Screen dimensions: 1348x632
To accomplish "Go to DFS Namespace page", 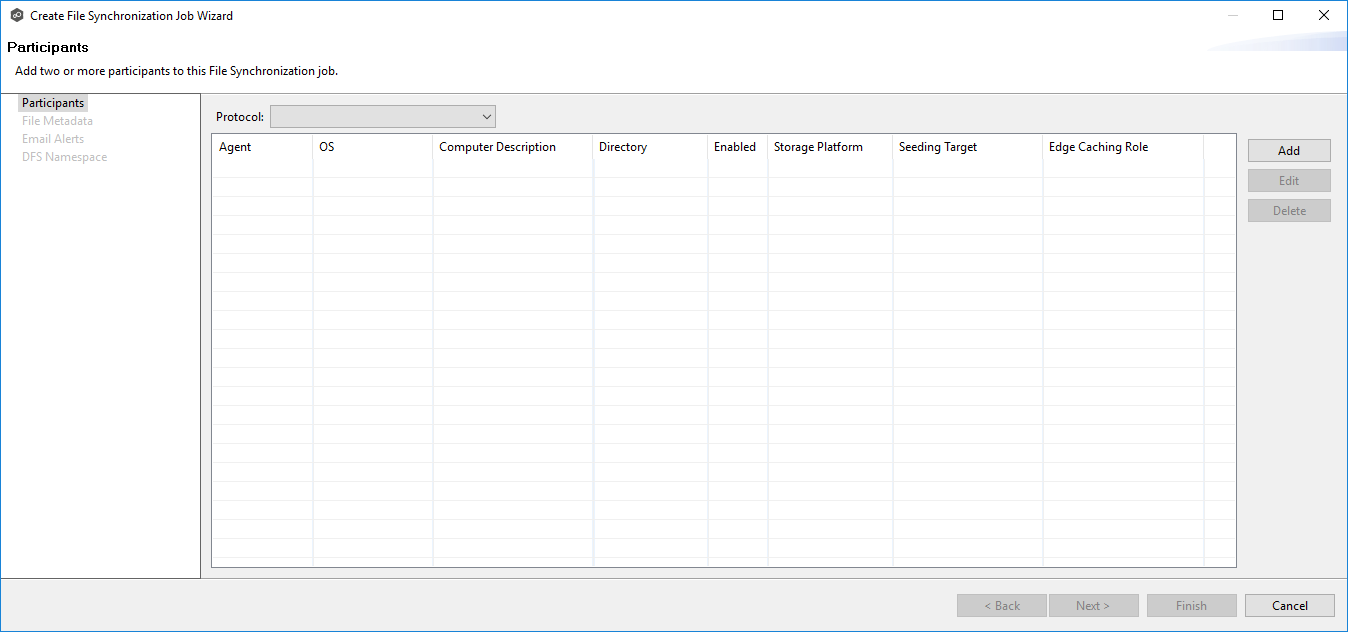I will 64,157.
